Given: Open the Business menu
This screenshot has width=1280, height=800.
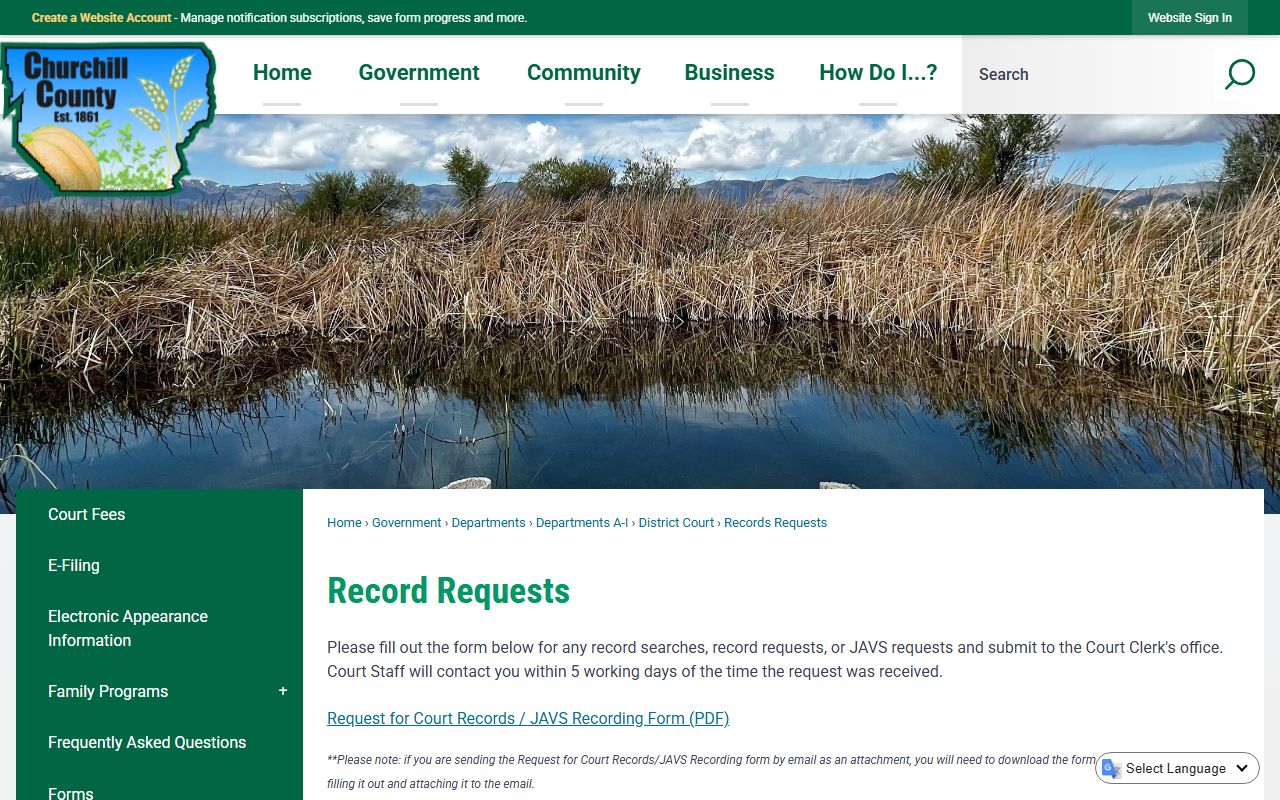Looking at the screenshot, I should click(x=729, y=73).
